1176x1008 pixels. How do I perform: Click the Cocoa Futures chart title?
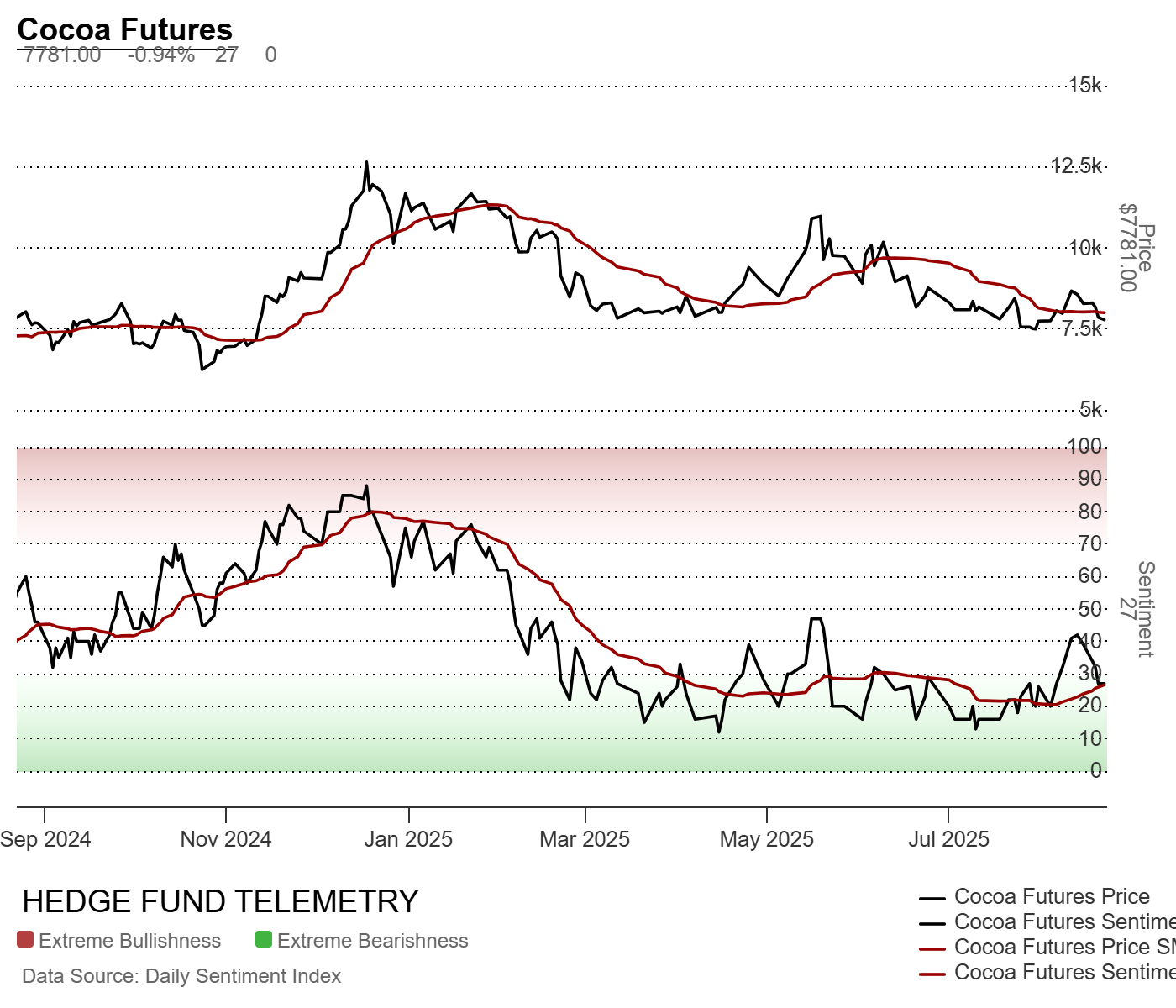tap(124, 29)
